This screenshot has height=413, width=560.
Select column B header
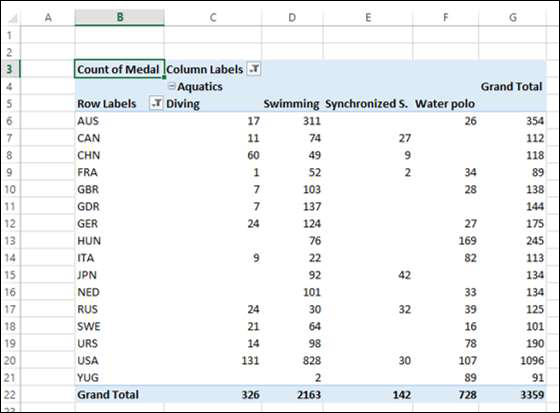coord(120,17)
